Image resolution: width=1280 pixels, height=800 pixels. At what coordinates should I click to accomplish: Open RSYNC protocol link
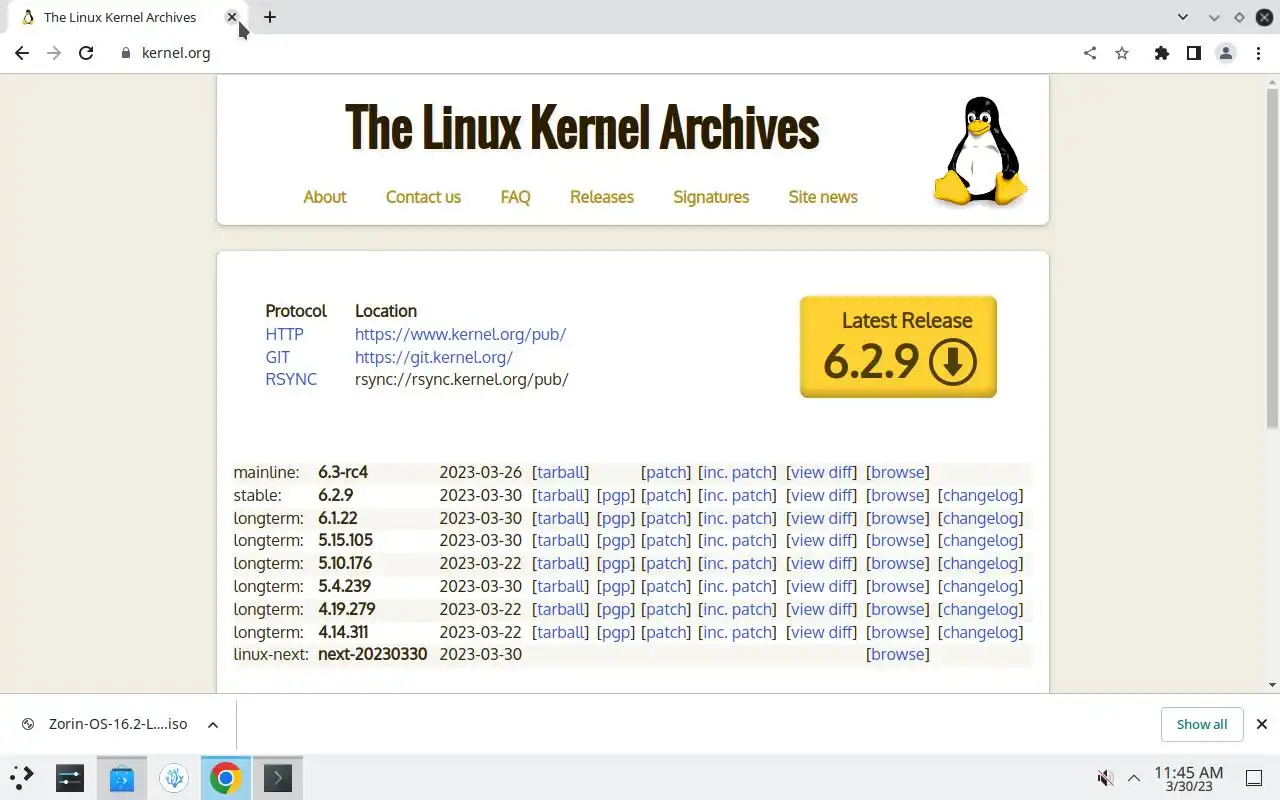291,379
